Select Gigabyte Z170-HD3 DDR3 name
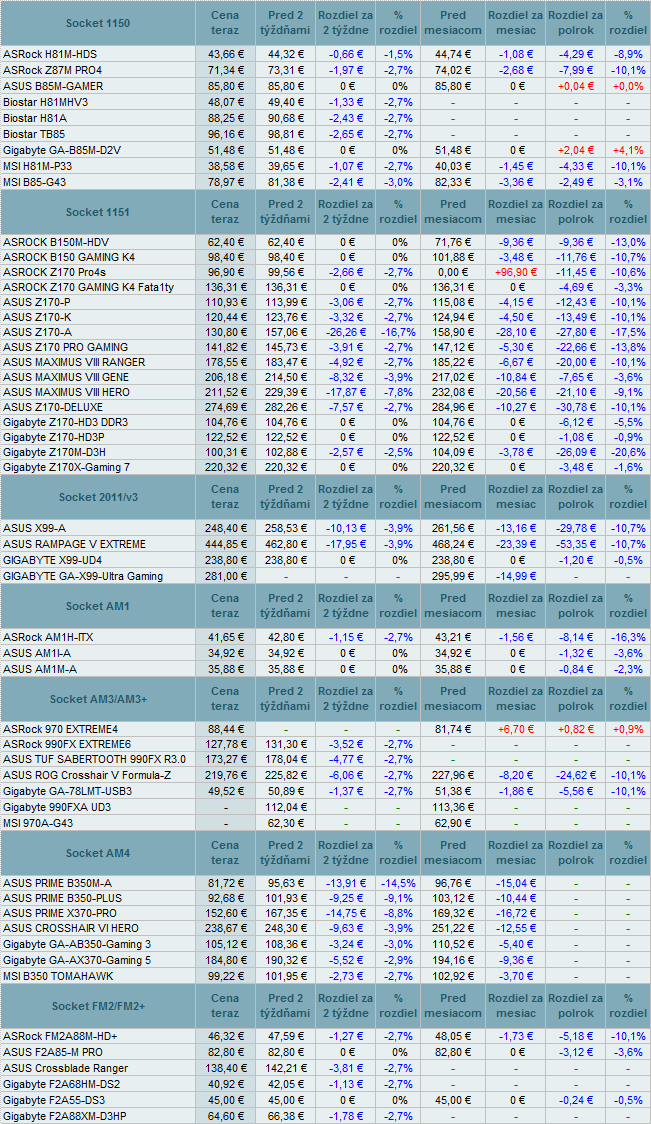651x1124 pixels. point(65,423)
